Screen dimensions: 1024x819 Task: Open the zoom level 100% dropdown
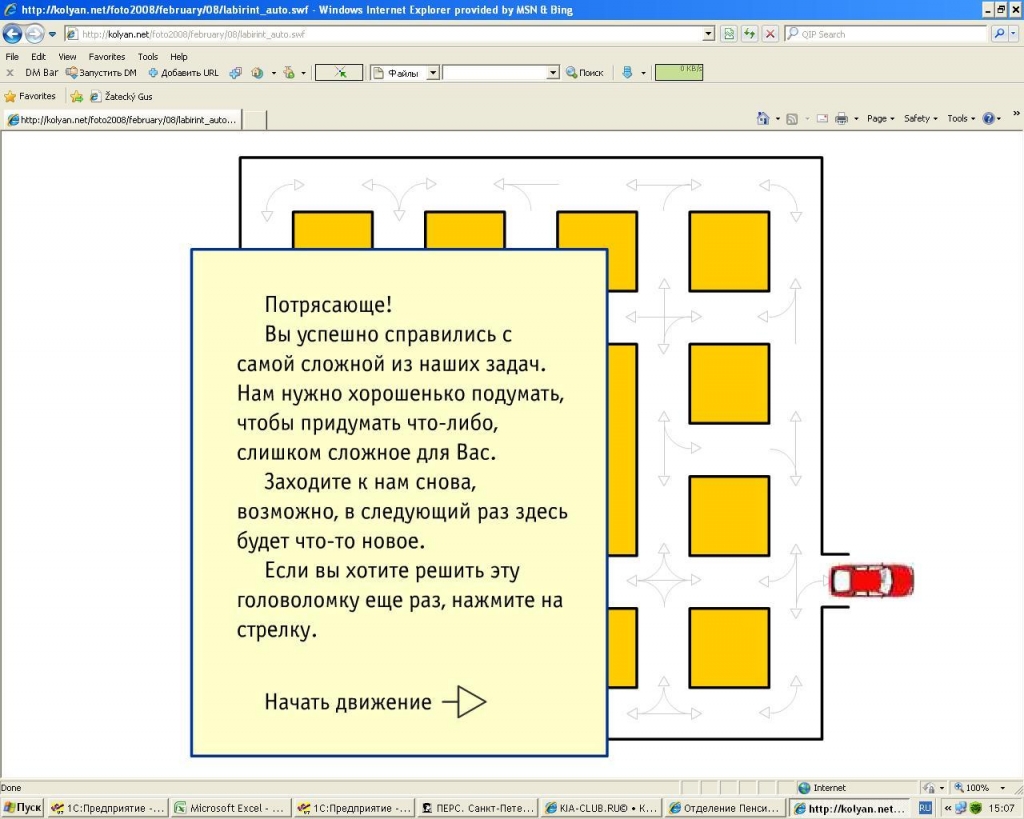(x=1007, y=788)
